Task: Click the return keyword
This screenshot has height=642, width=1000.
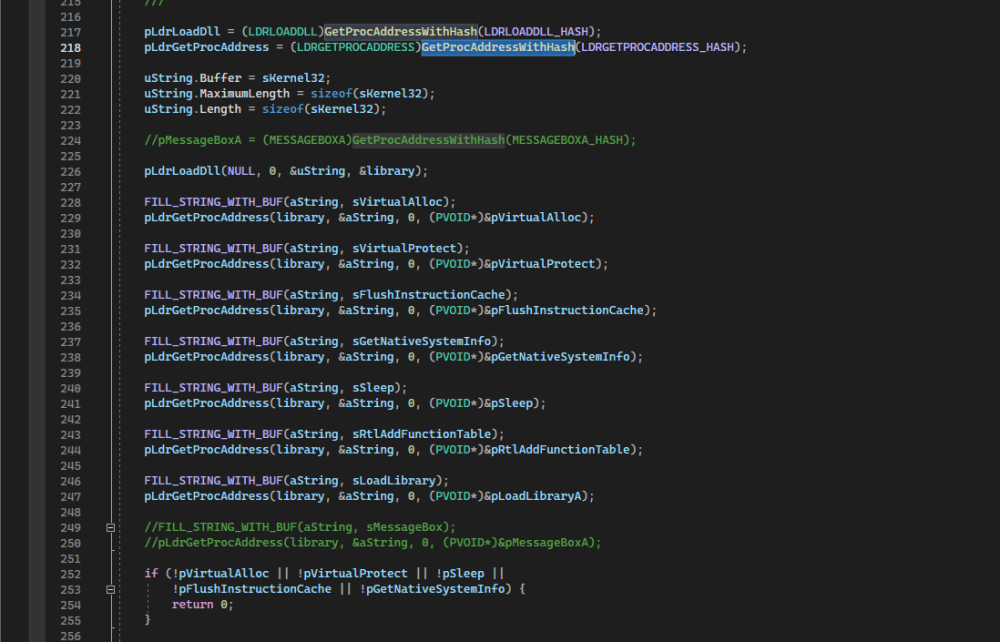Action: (192, 605)
